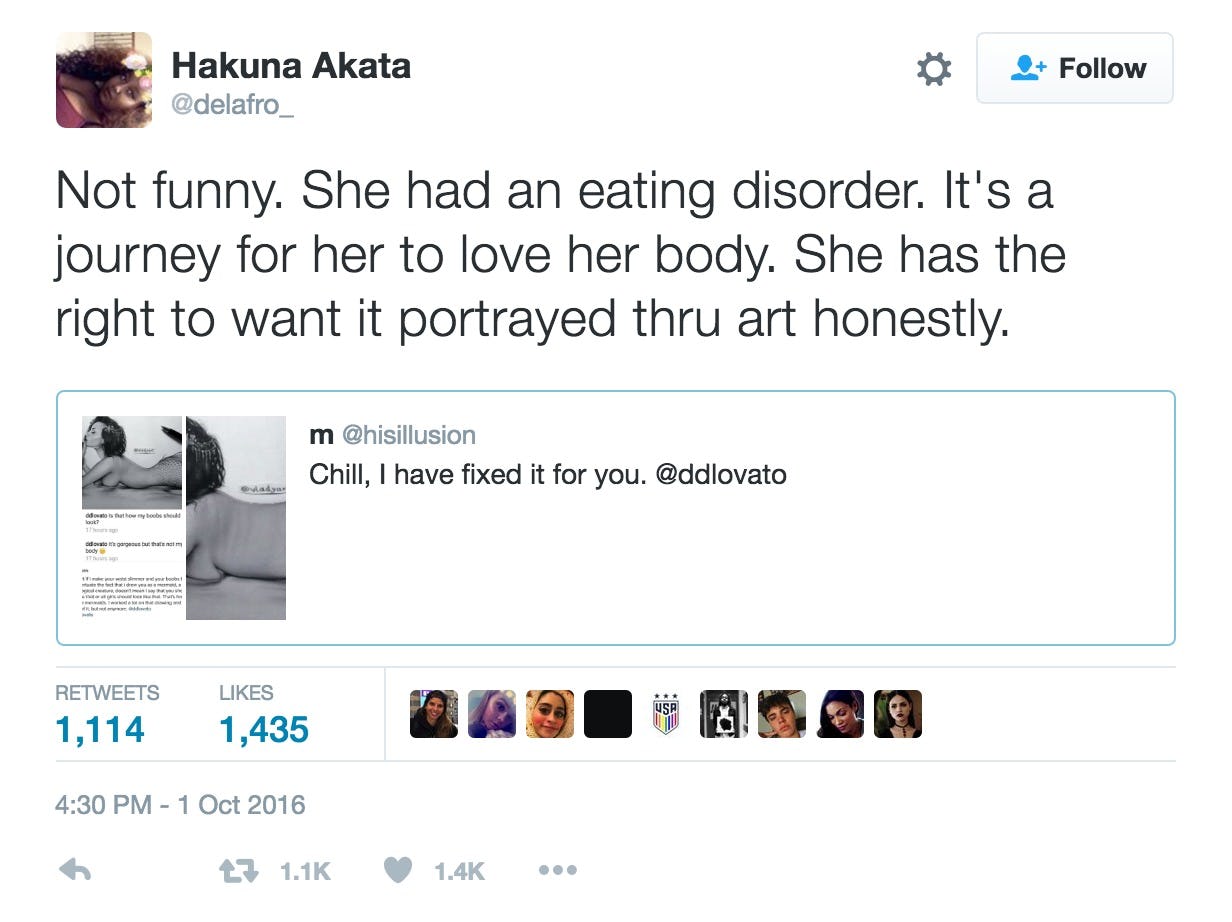Open the first liker avatar
The width and height of the screenshot is (1232, 922).
434,714
